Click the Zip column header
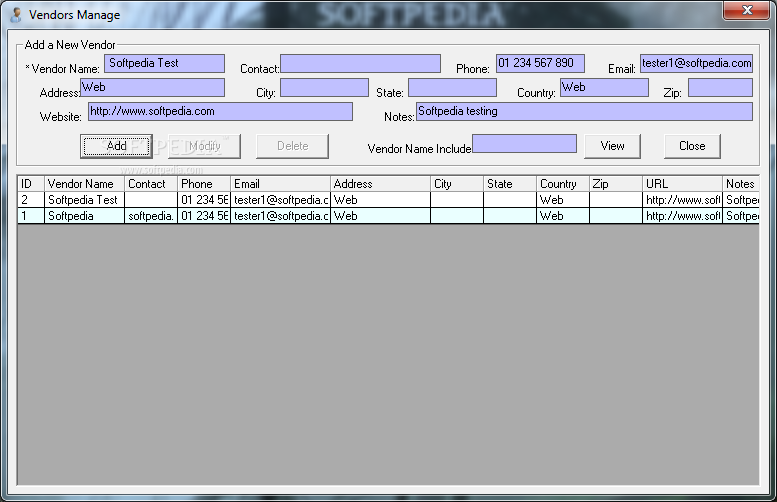The width and height of the screenshot is (777, 502). pyautogui.click(x=616, y=184)
